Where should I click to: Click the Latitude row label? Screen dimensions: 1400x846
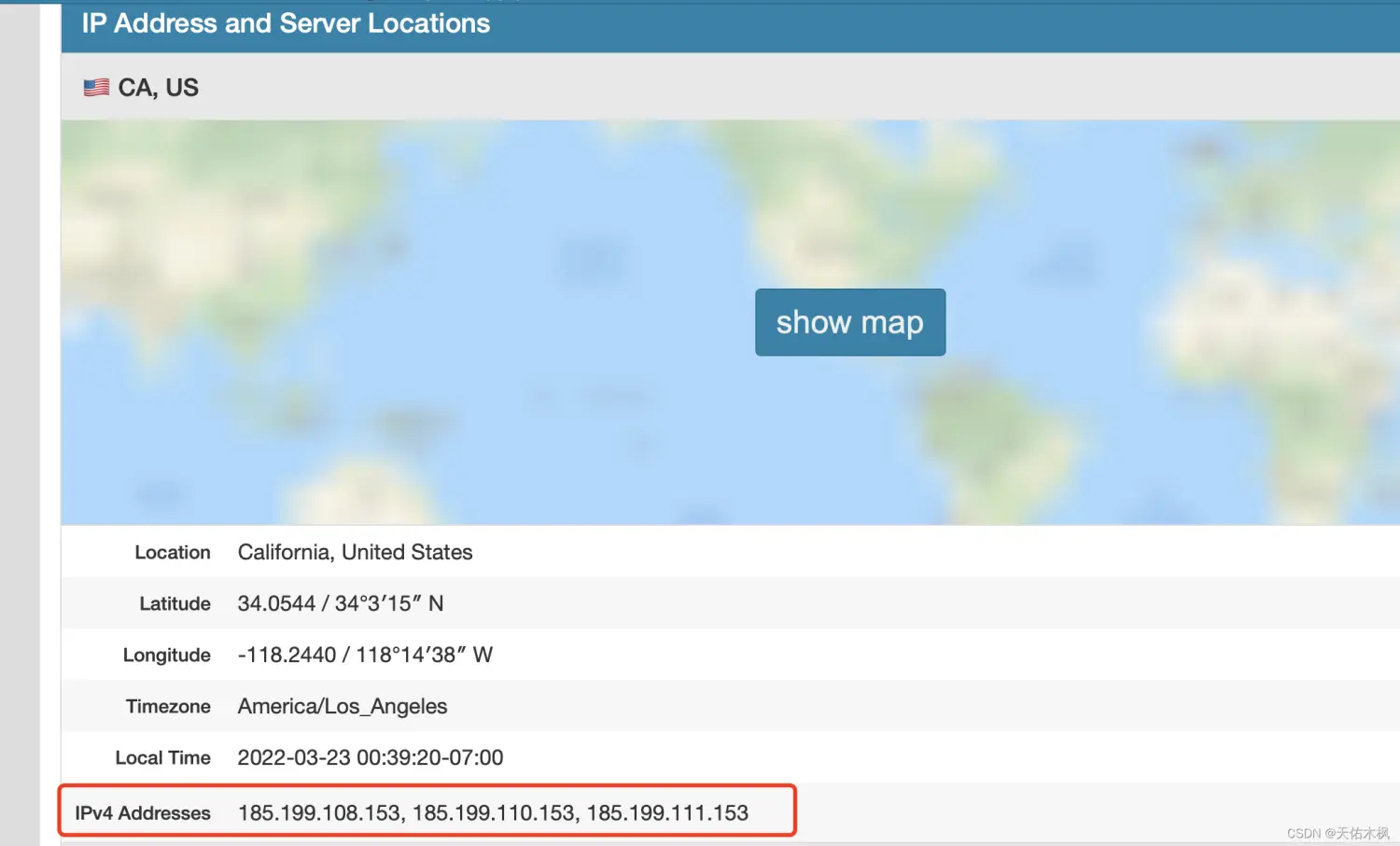[175, 604]
